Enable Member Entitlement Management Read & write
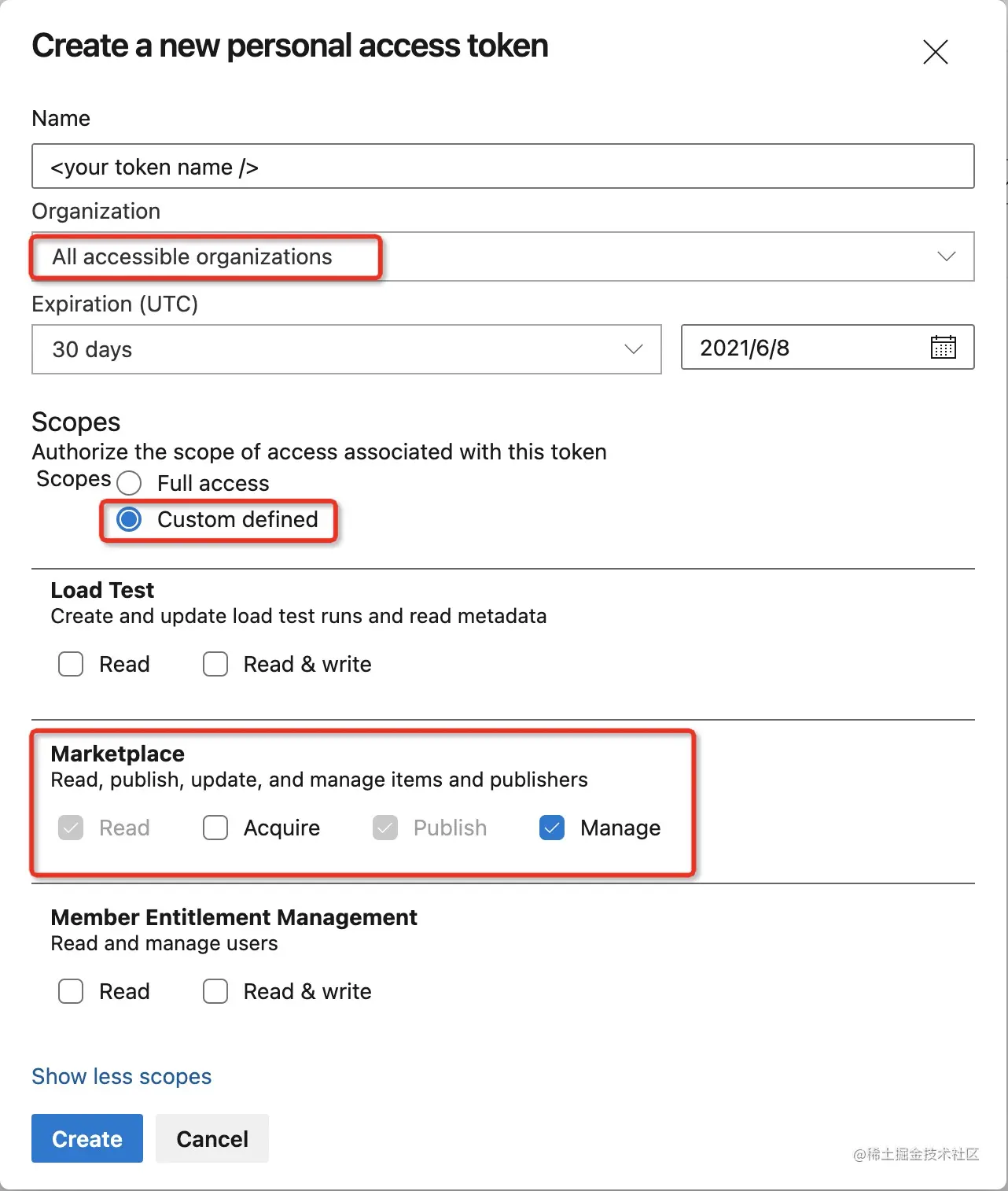The height and width of the screenshot is (1191, 1008). pos(215,991)
